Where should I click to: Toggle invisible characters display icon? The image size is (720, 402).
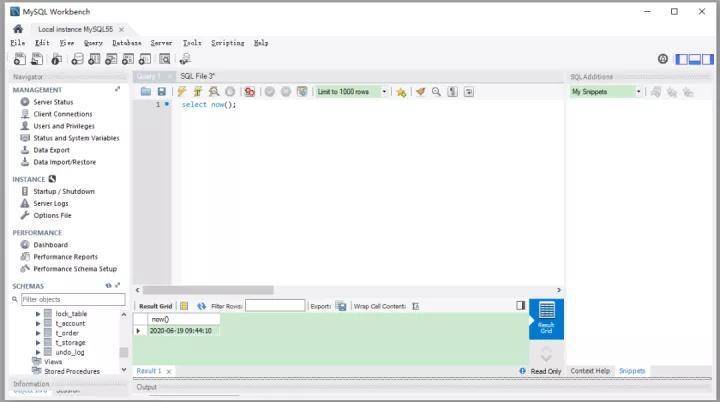click(453, 91)
